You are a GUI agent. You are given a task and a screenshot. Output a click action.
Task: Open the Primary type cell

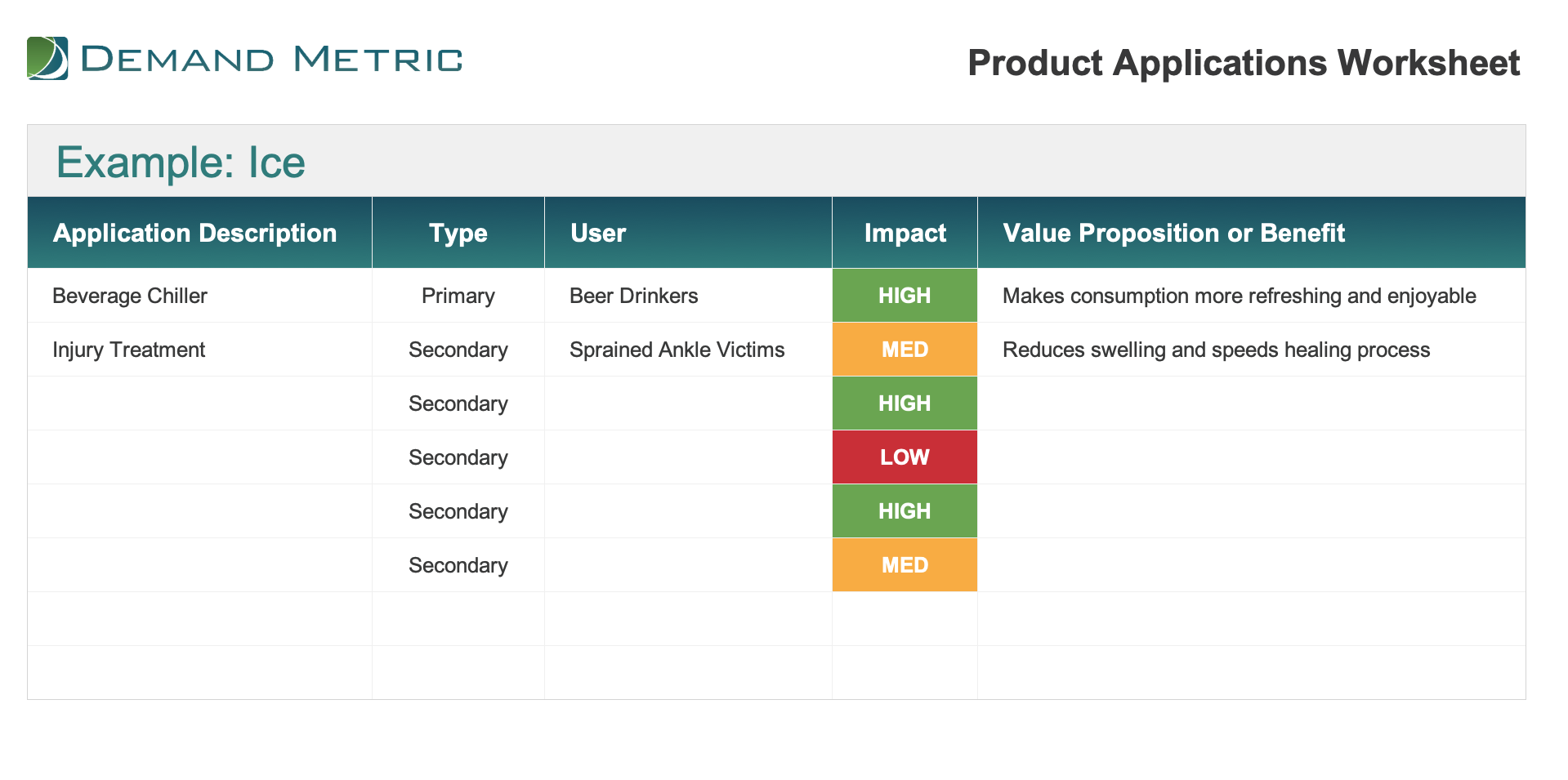(458, 296)
